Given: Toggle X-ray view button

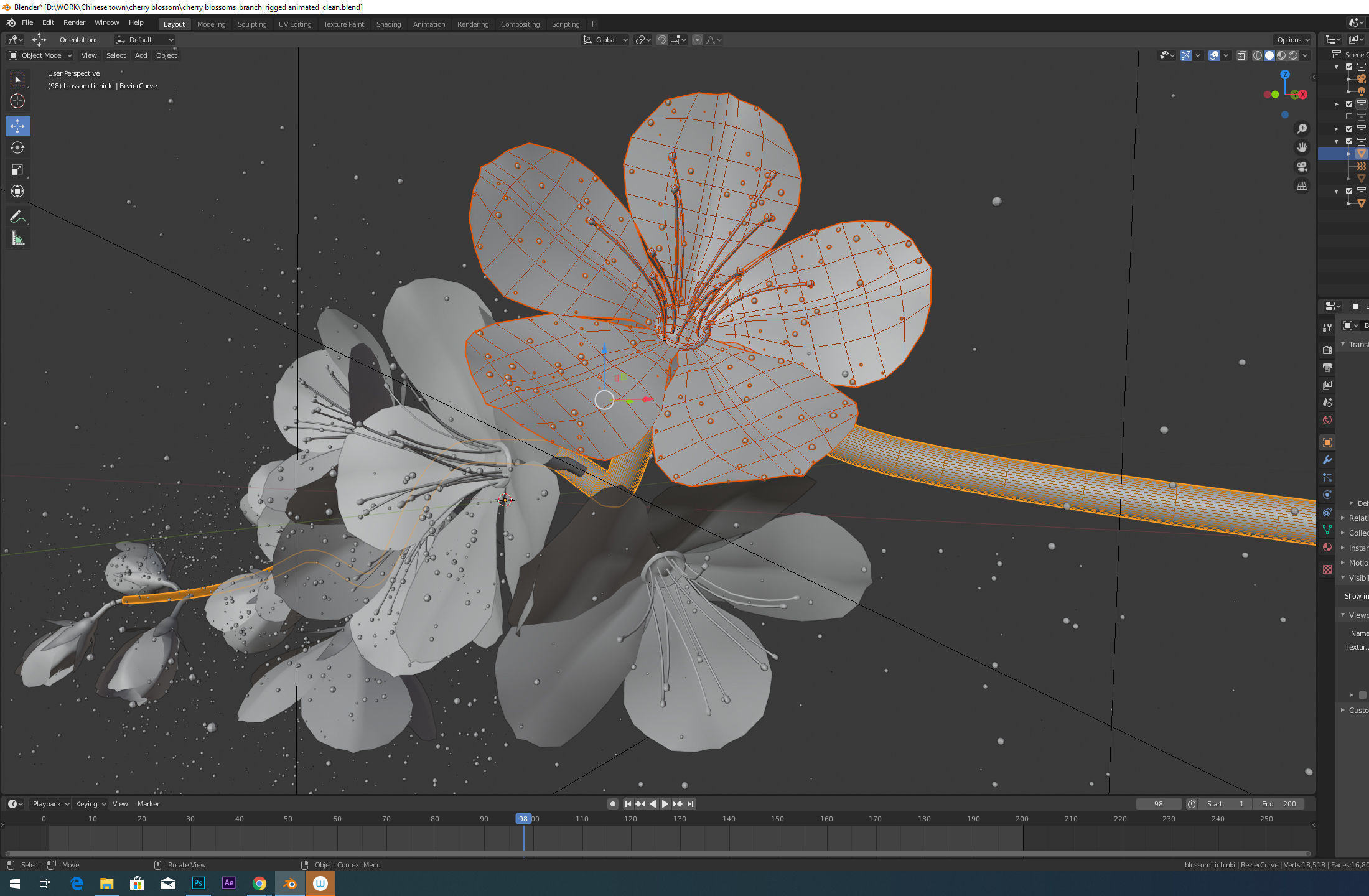Looking at the screenshot, I should (1241, 55).
